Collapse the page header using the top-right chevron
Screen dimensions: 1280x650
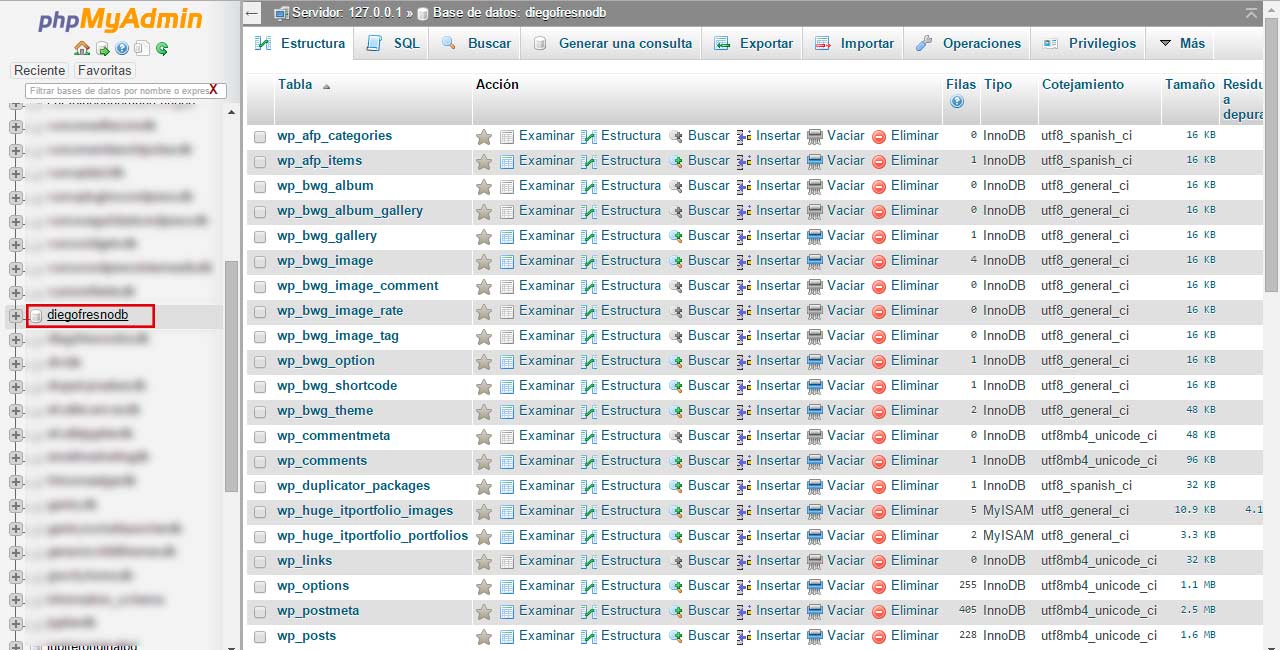click(1251, 14)
